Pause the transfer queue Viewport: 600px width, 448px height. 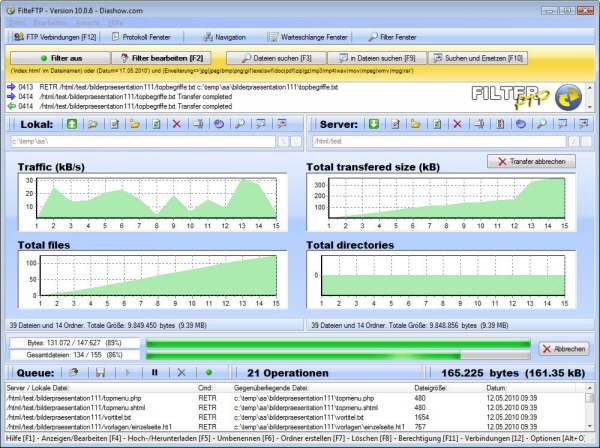(154, 372)
